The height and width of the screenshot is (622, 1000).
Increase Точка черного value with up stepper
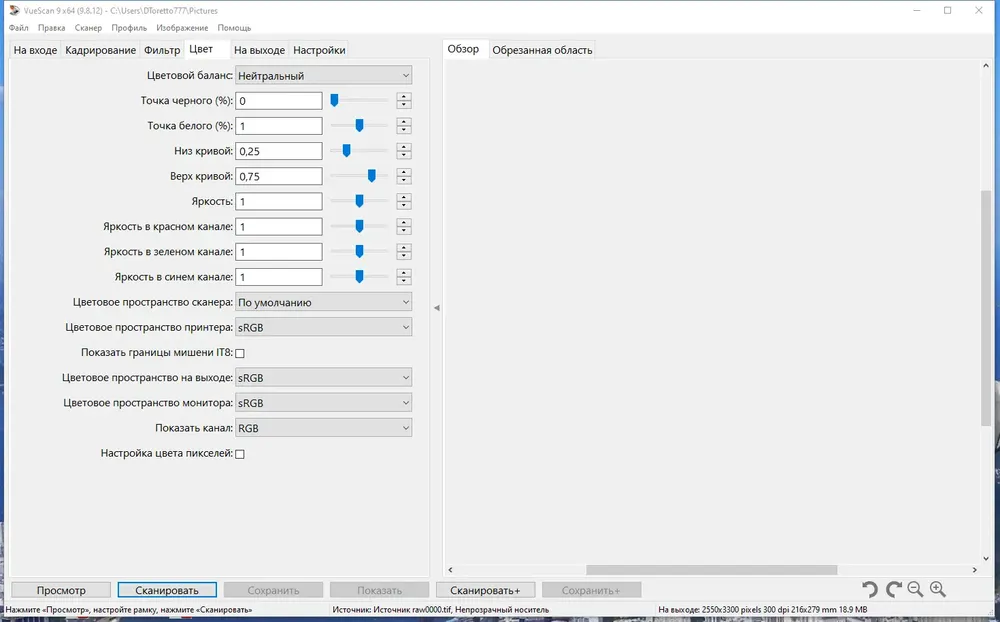click(x=404, y=97)
